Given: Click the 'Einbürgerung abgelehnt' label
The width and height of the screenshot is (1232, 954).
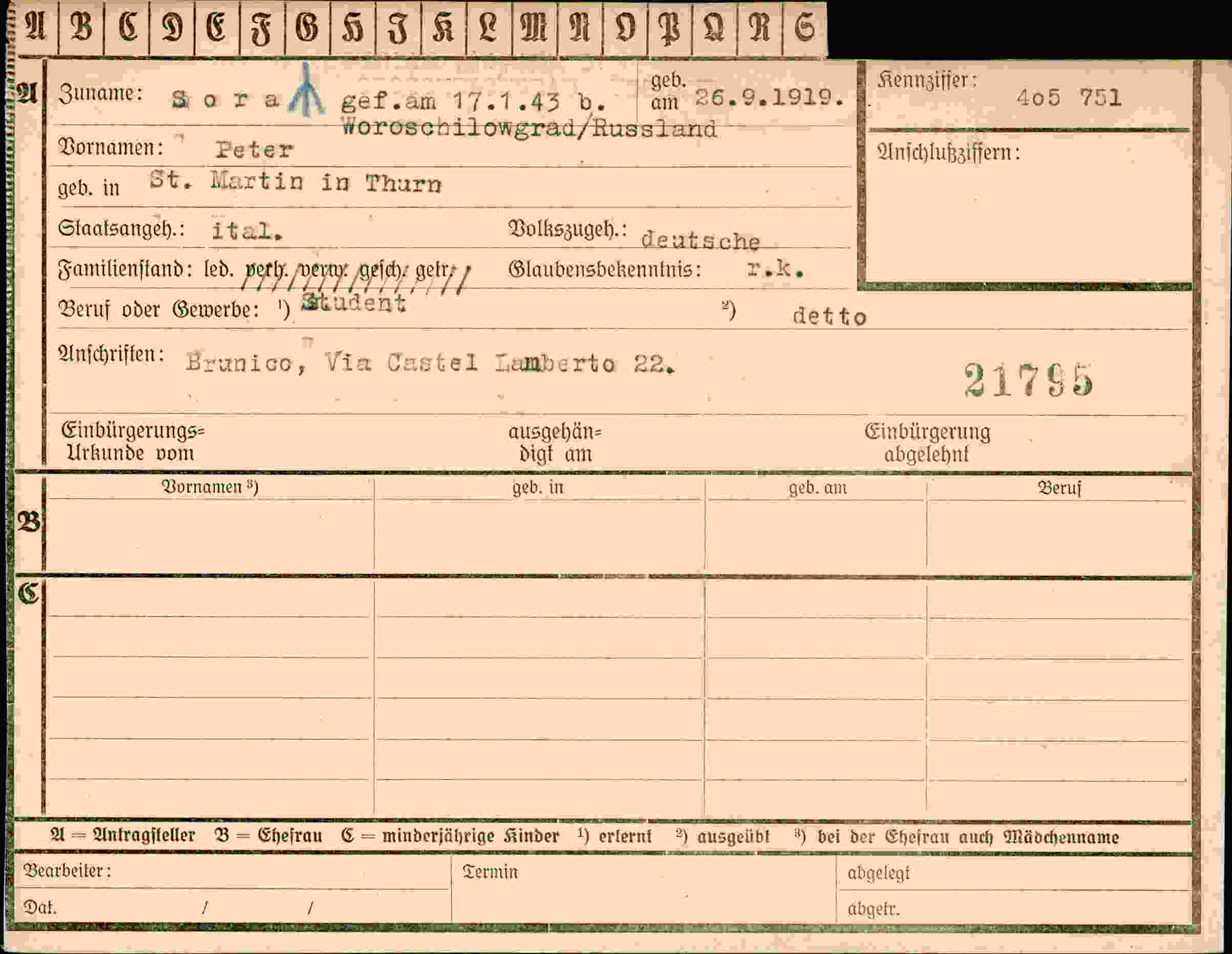Looking at the screenshot, I should click(x=927, y=443).
